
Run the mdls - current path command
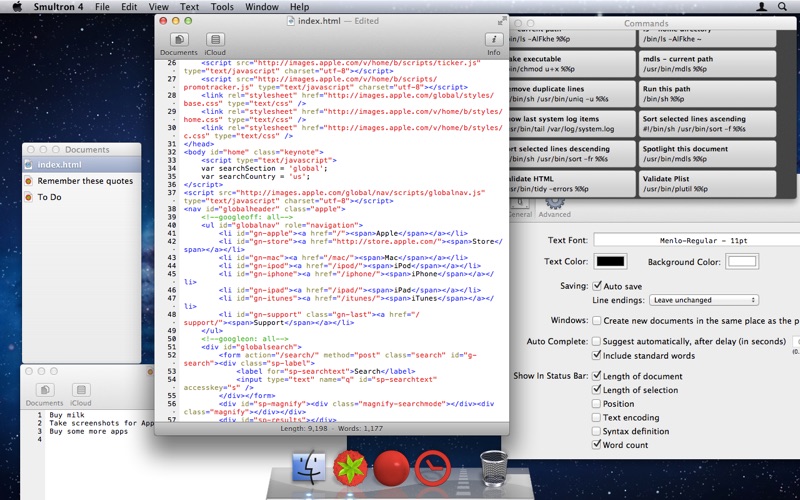708,64
